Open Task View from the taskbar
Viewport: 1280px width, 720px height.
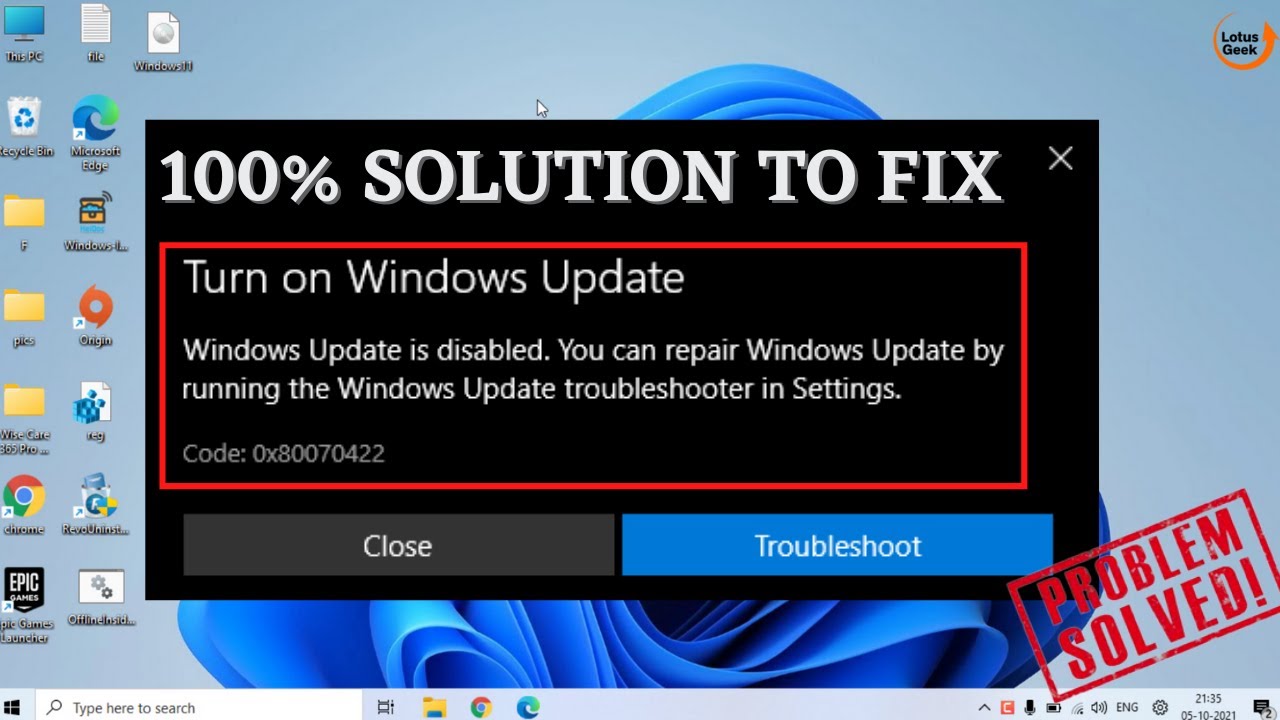click(x=385, y=707)
